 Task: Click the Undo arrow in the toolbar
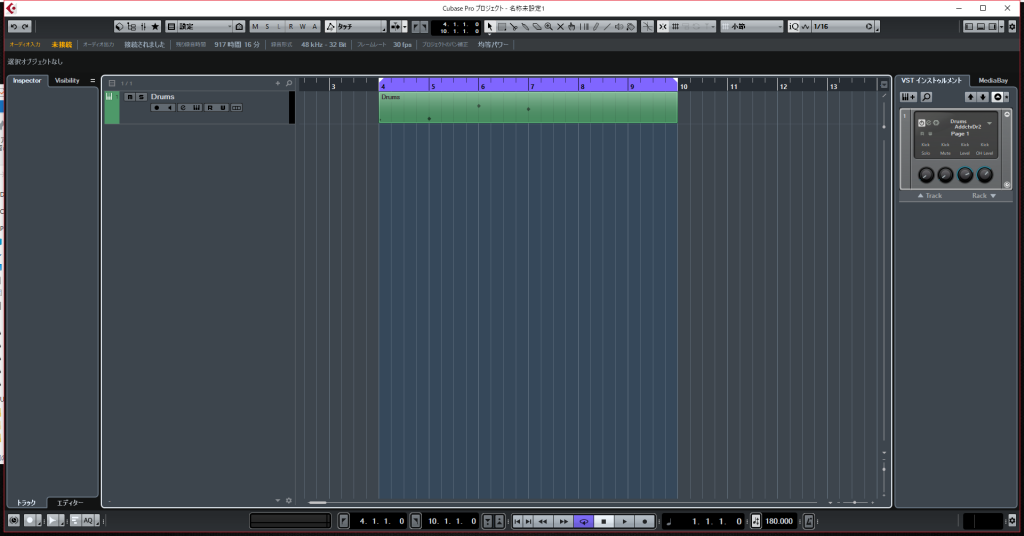point(14,27)
